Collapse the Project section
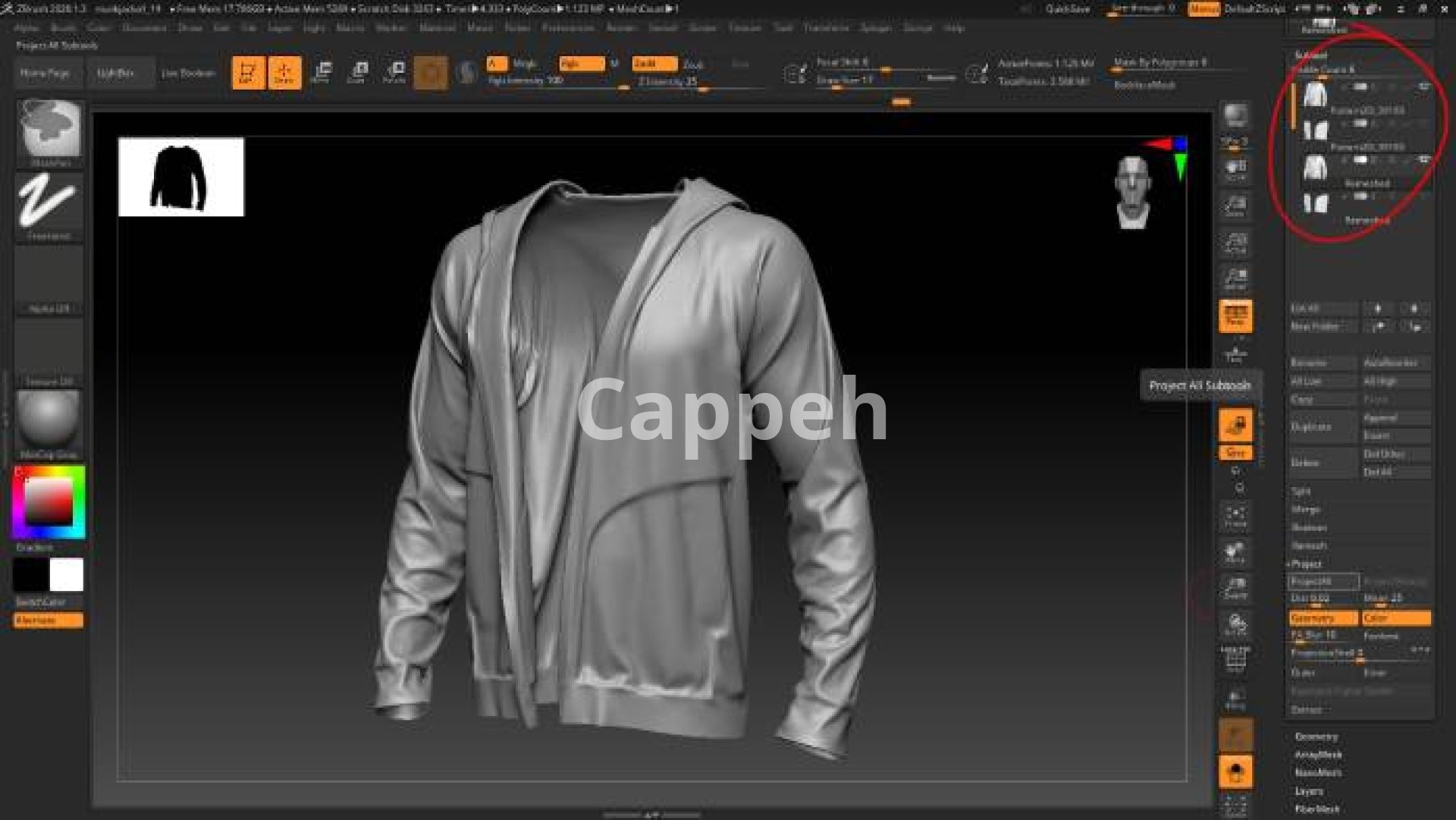Image resolution: width=1456 pixels, height=820 pixels. (1306, 564)
